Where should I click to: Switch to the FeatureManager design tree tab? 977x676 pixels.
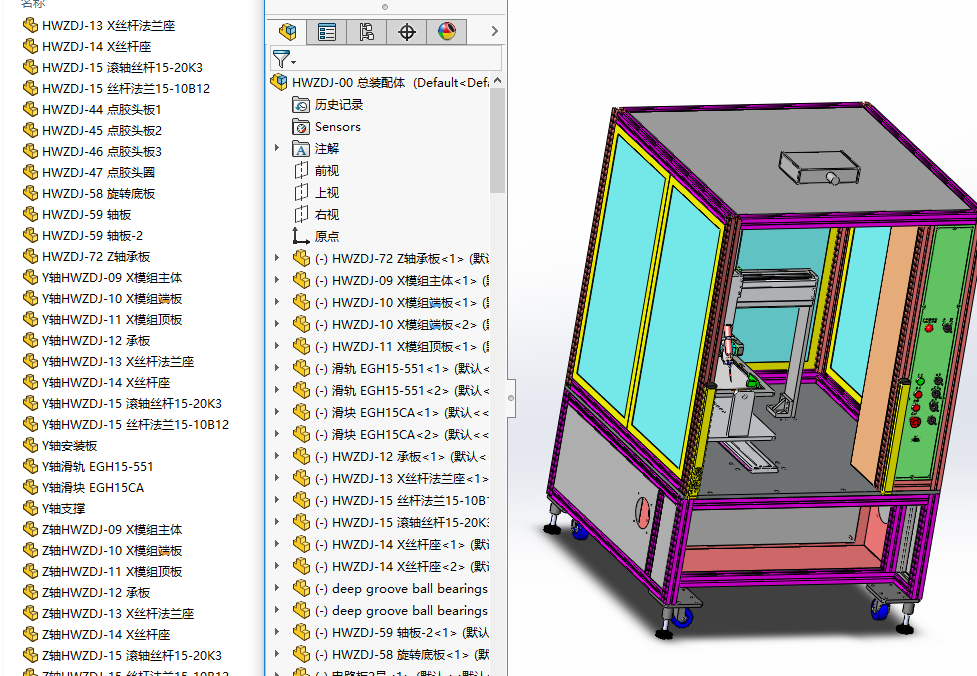pos(287,32)
